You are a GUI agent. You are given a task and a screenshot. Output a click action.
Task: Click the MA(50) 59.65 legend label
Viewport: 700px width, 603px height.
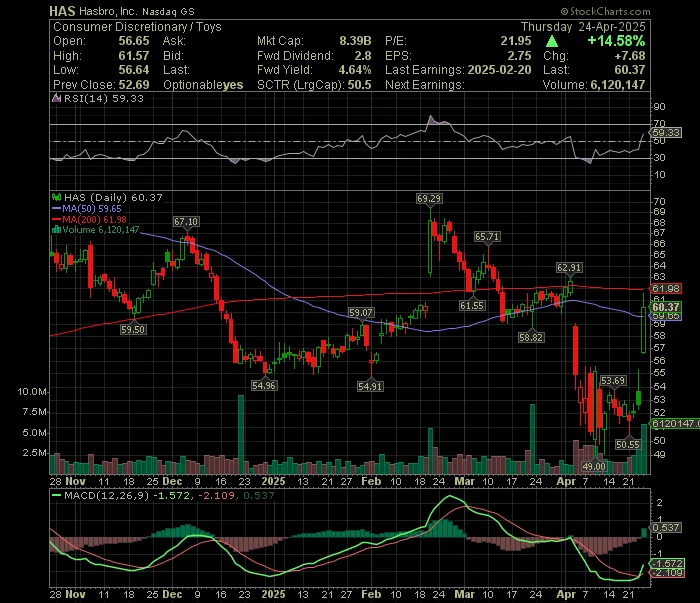[x=92, y=208]
